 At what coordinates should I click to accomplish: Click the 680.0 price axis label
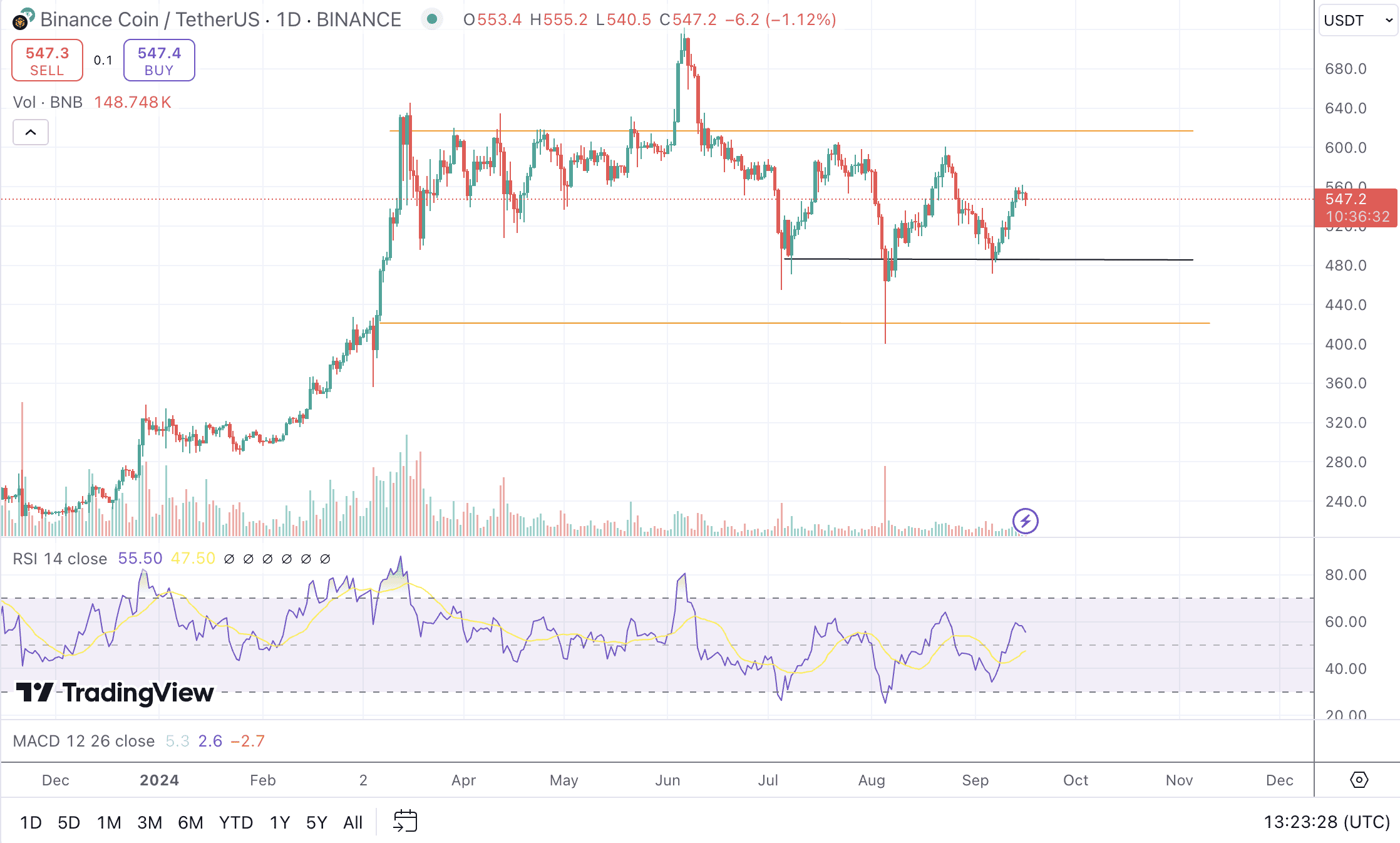1346,69
